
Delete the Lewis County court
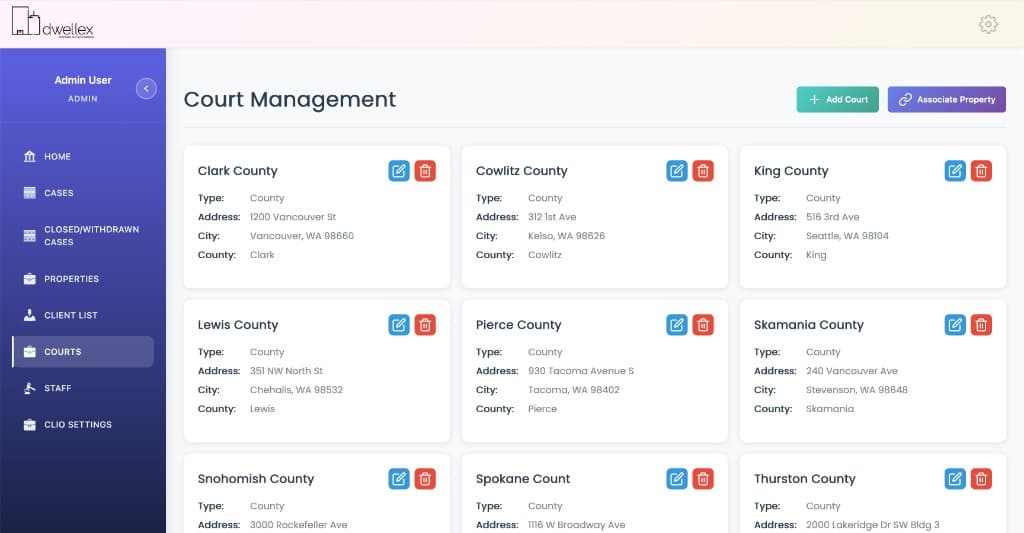coord(425,325)
